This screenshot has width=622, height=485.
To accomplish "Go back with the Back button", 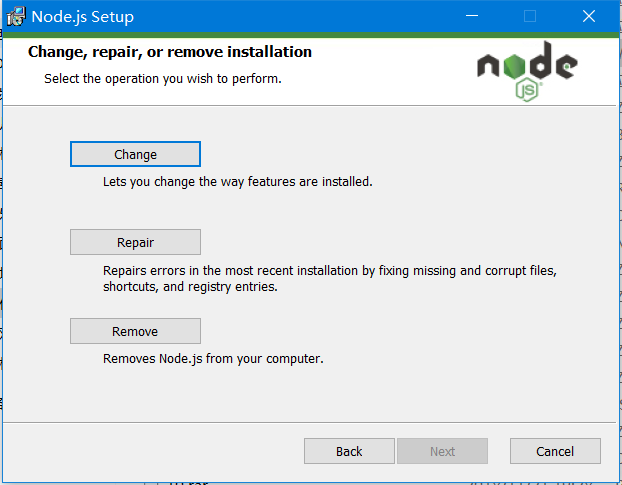I will pos(349,451).
